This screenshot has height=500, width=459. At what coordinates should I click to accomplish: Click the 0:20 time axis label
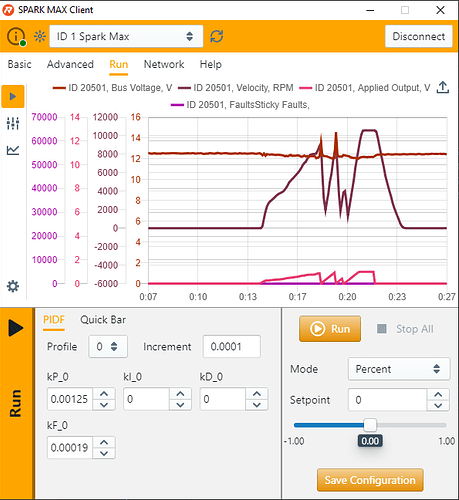pyautogui.click(x=347, y=297)
